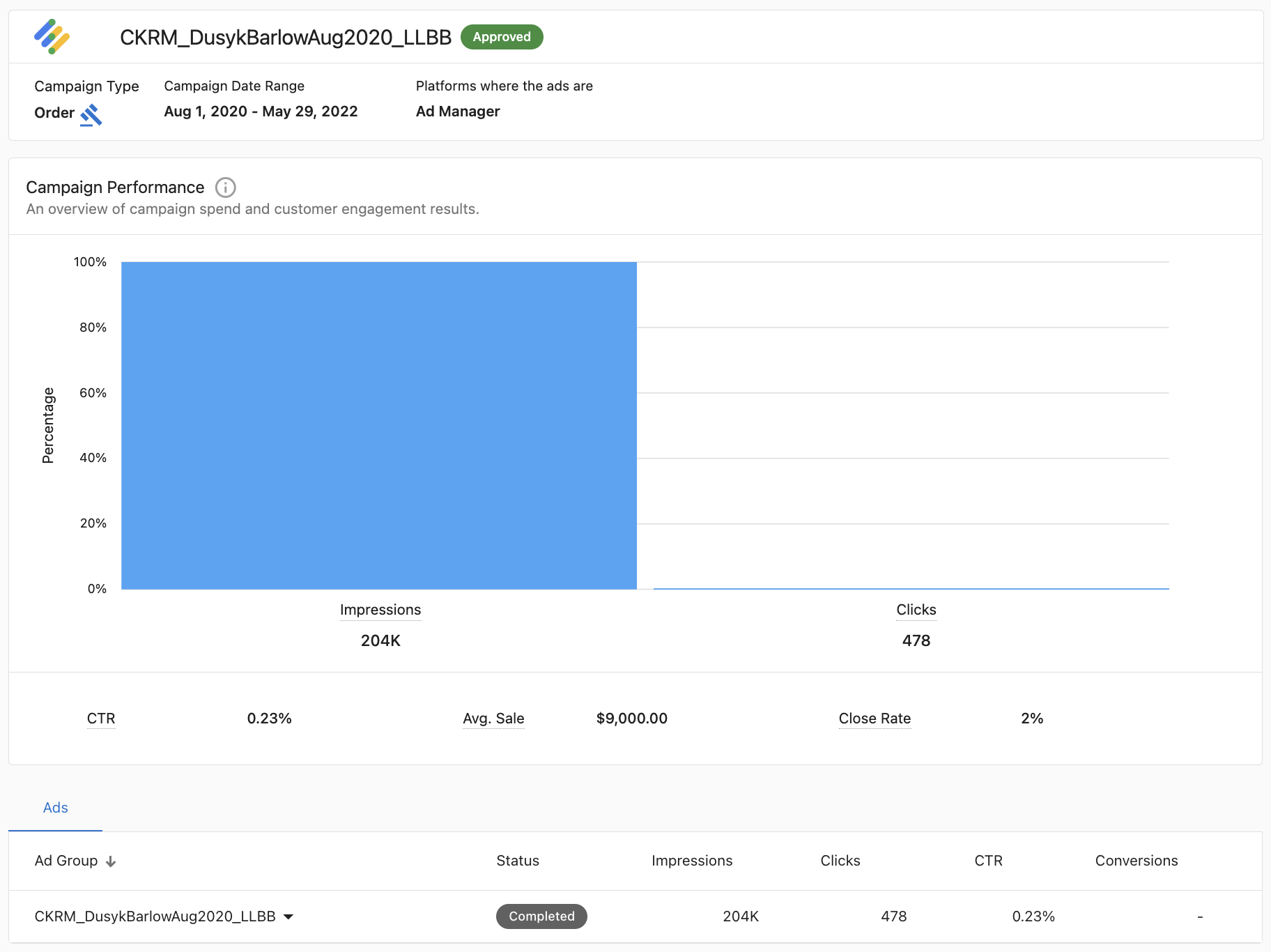
Task: Click the Avg. Sale metric label
Action: (493, 719)
